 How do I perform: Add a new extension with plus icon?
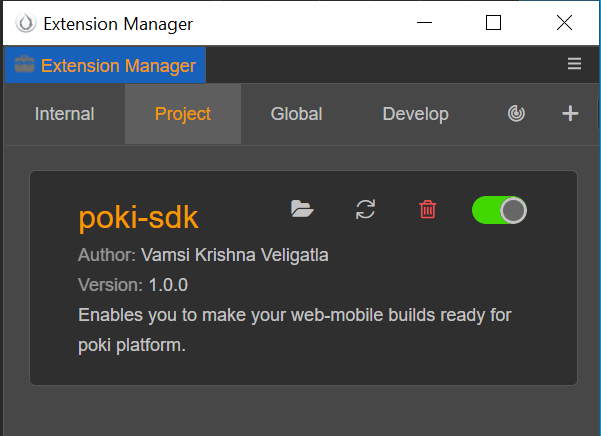click(x=570, y=113)
